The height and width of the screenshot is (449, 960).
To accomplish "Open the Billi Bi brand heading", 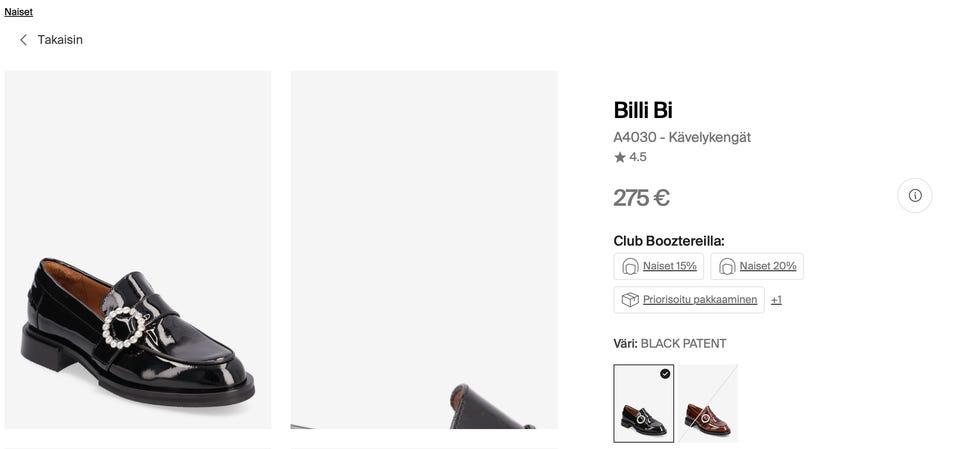I will [x=643, y=110].
